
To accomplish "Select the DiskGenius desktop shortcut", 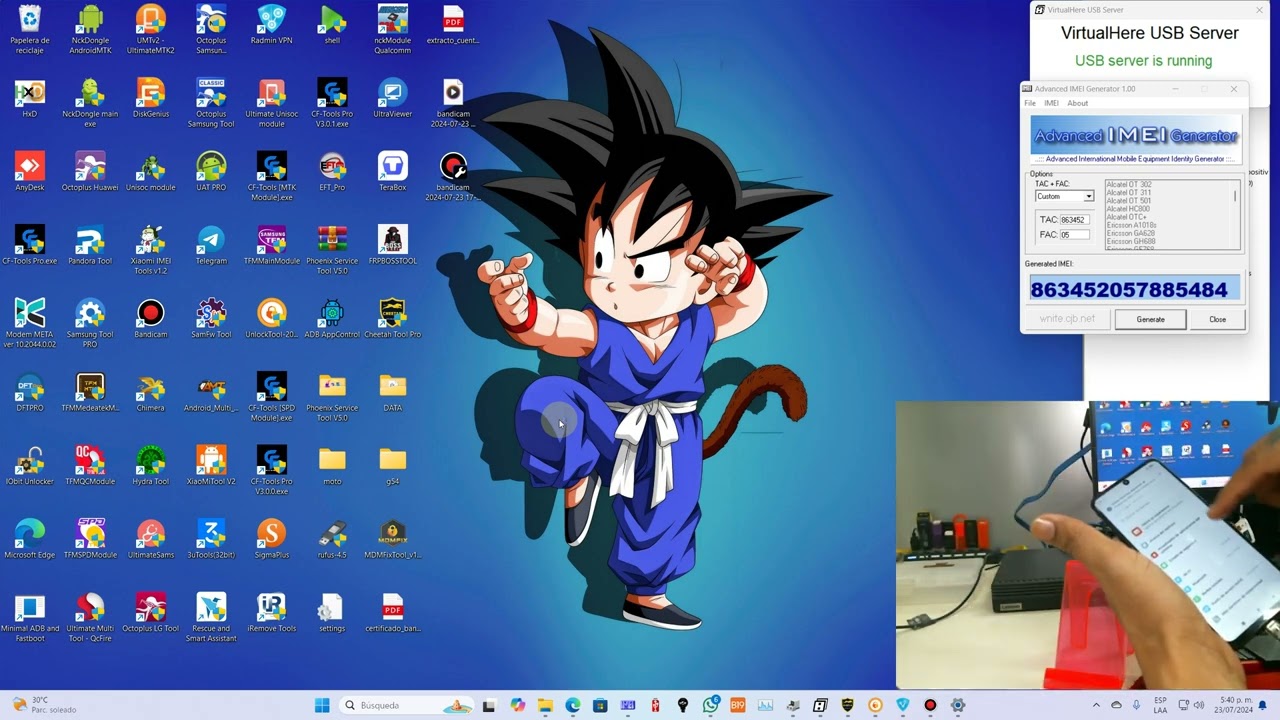I will pyautogui.click(x=150, y=99).
